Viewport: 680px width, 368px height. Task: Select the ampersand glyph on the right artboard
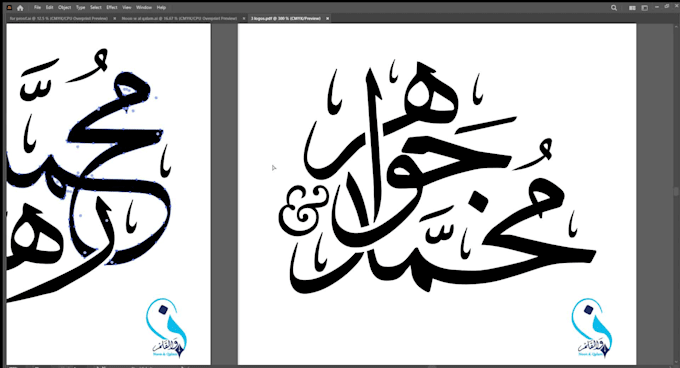(303, 210)
